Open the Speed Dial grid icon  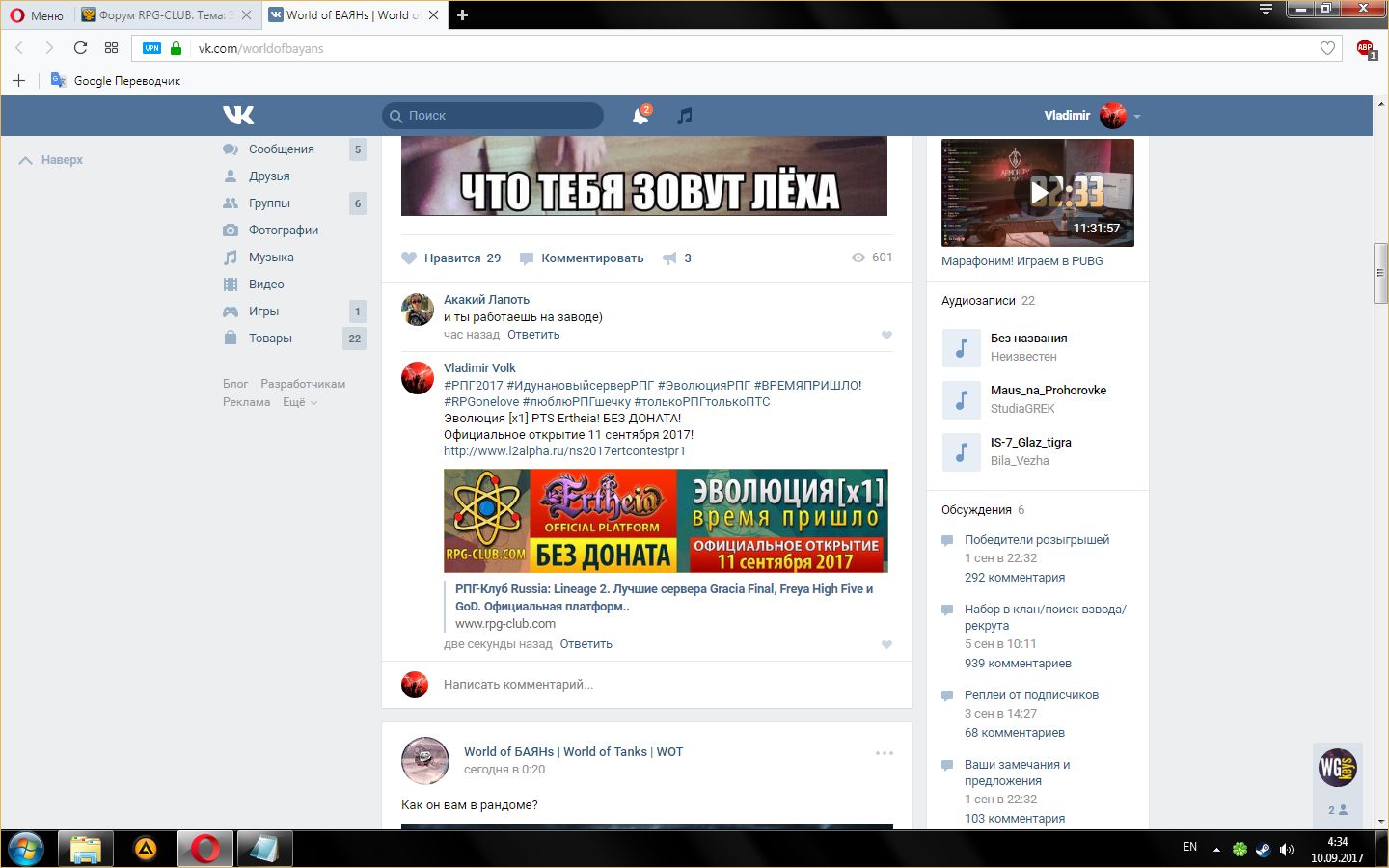(111, 48)
